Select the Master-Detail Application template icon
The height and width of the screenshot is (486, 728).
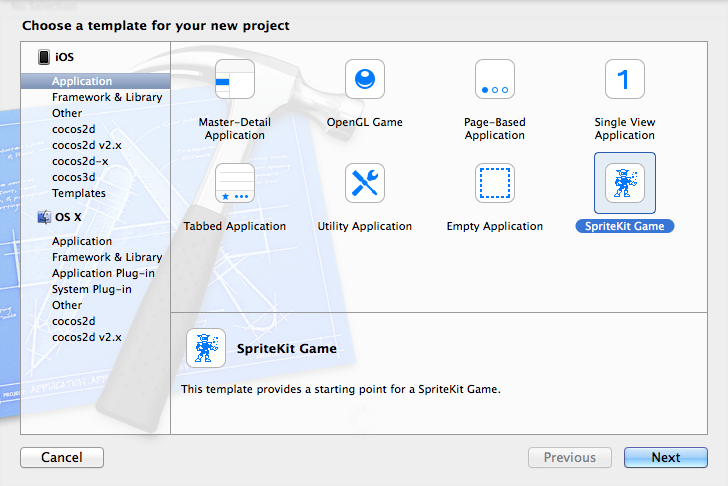pos(235,79)
